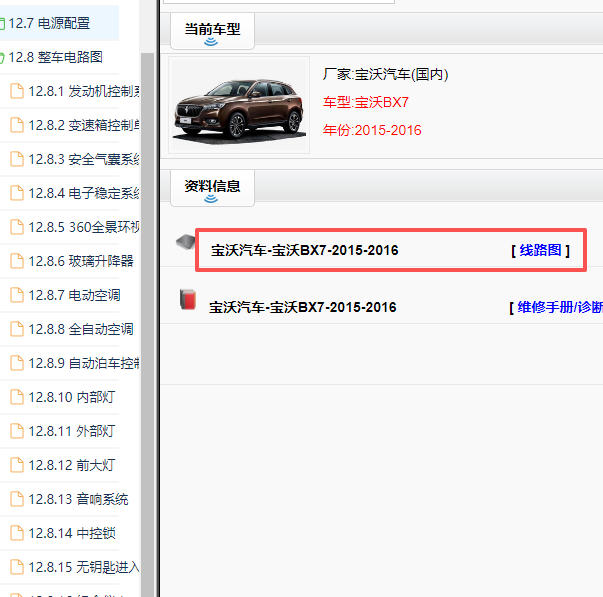Open 12.8.1 发动机控制 document

[84, 92]
